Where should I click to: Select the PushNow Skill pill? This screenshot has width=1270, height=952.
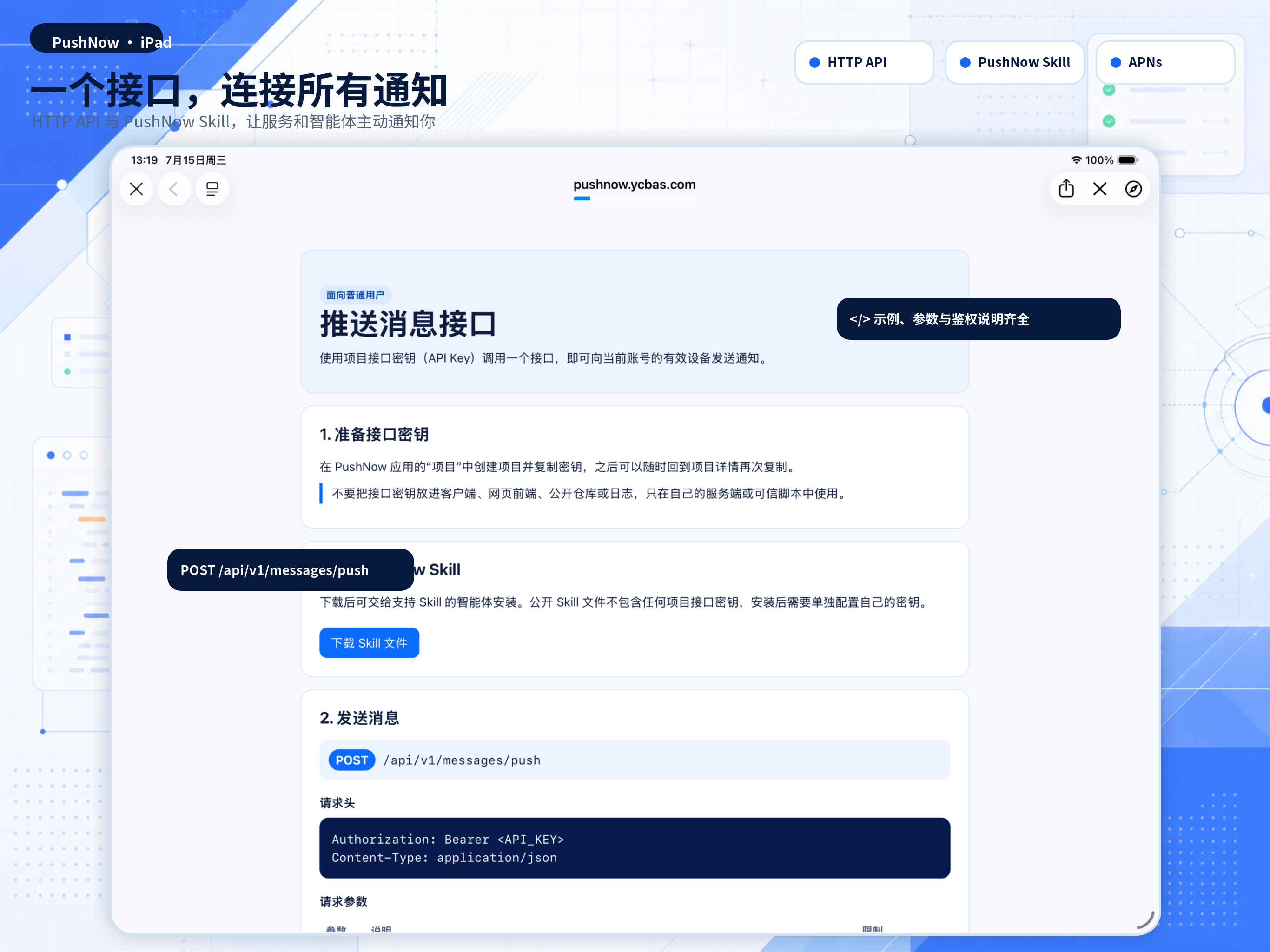pyautogui.click(x=1014, y=63)
